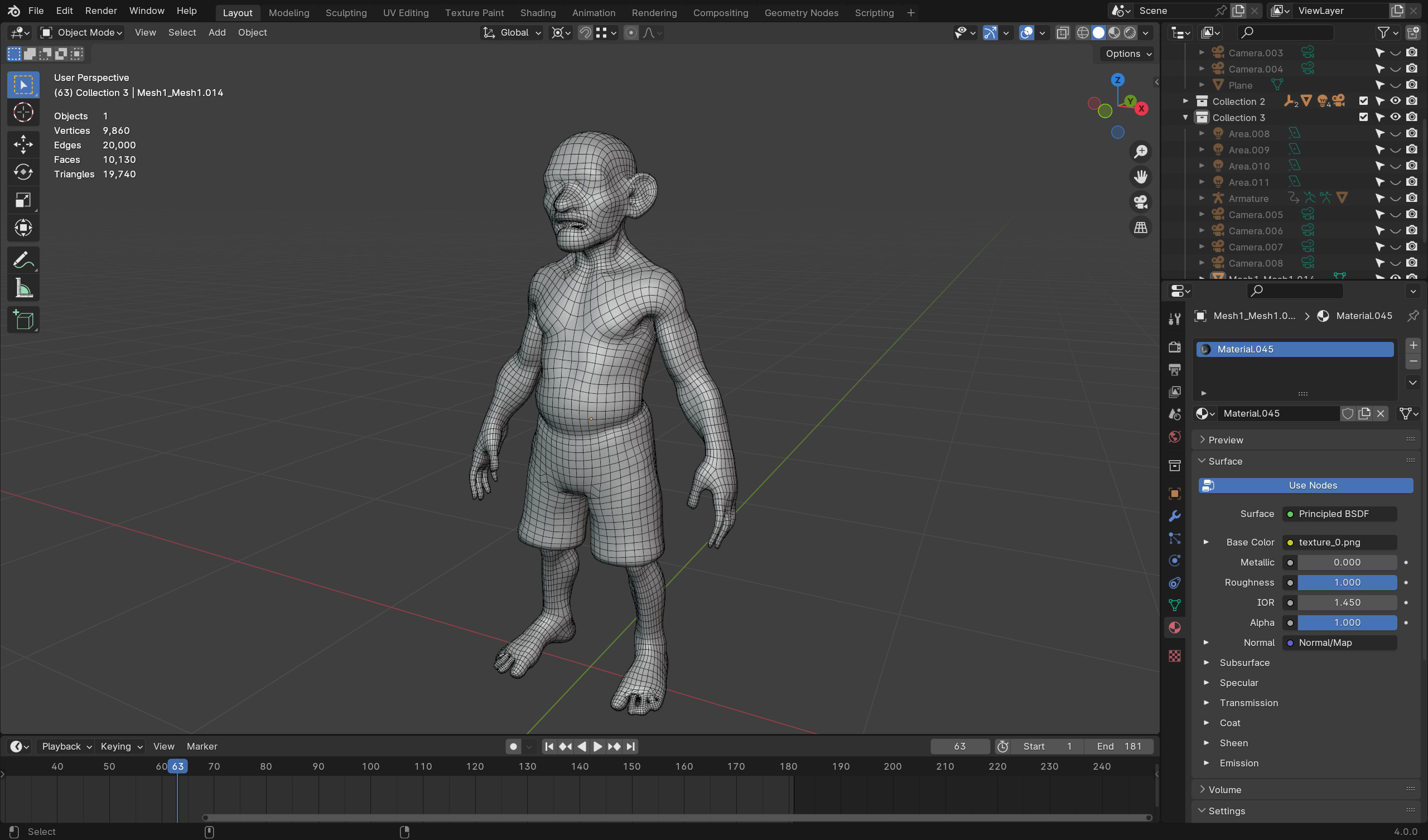Open the Physics properties tab
Screen dimensions: 1428x840
[1175, 561]
